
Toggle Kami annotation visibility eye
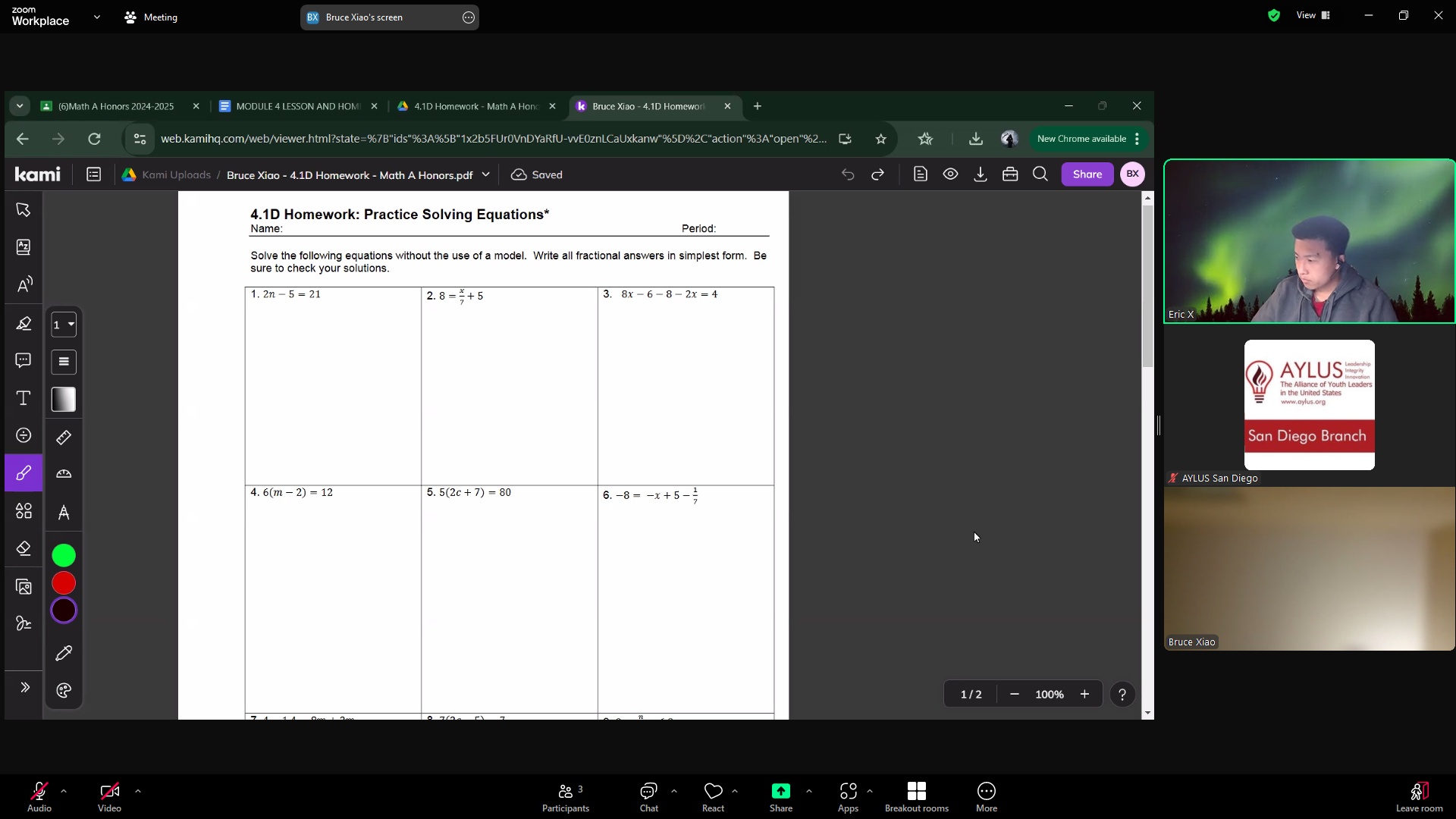pos(950,174)
